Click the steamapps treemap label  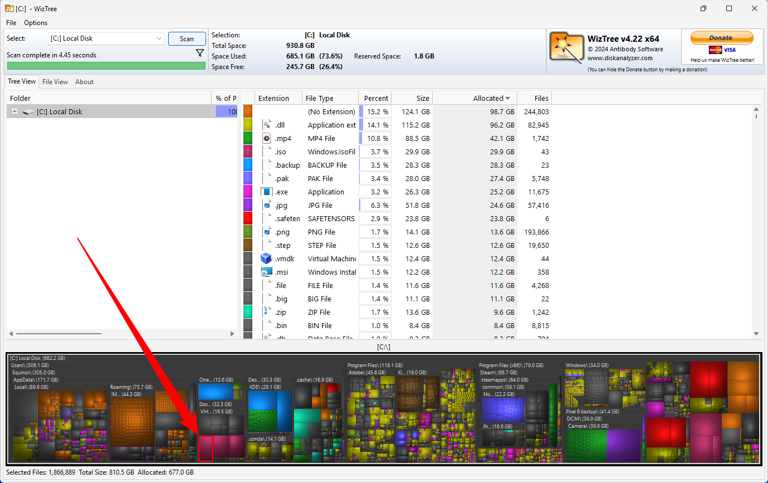(x=504, y=380)
